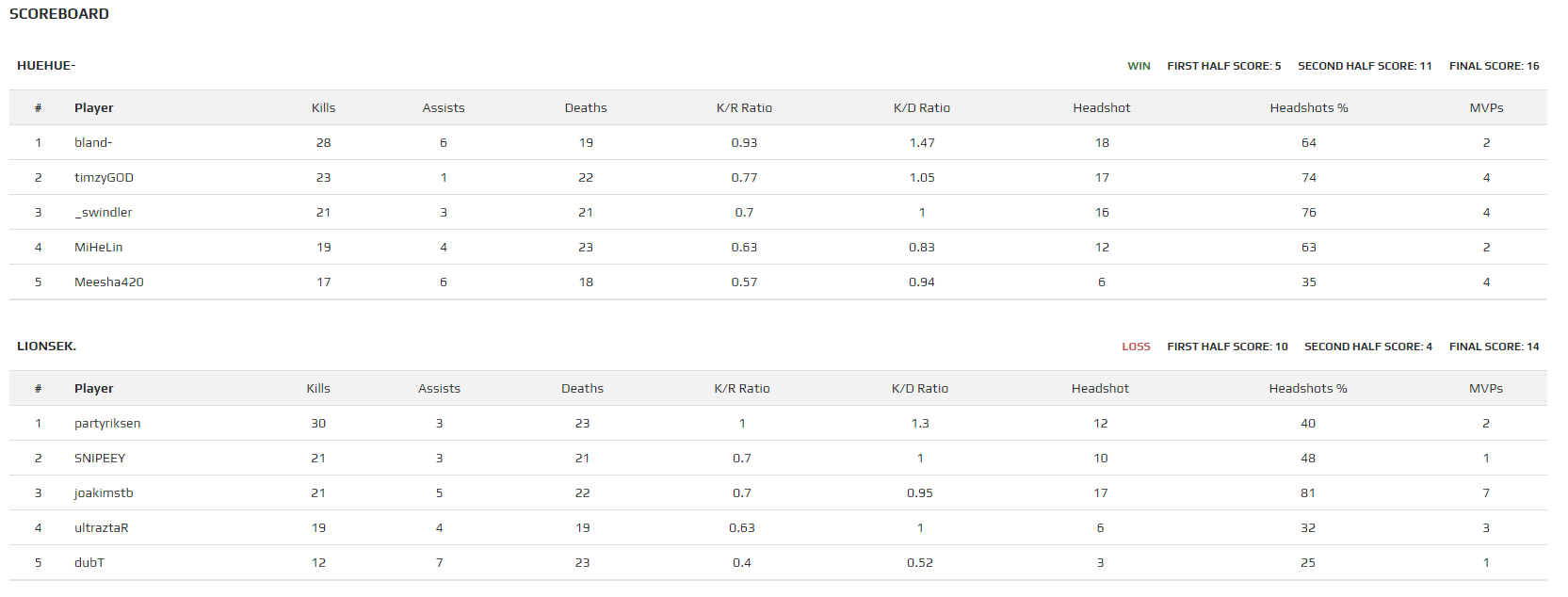
Task: Click Deaths header in LIONSEK table
Action: (x=582, y=389)
